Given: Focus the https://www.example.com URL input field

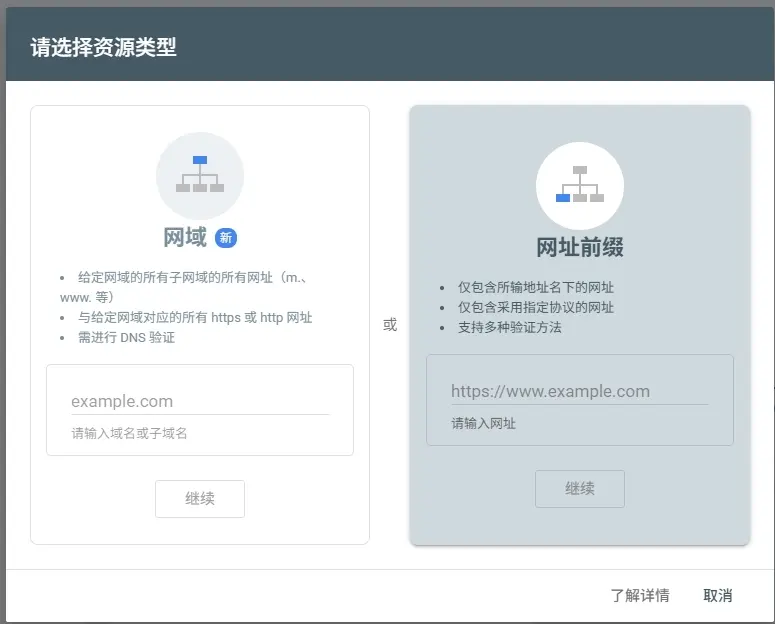Looking at the screenshot, I should pyautogui.click(x=579, y=392).
